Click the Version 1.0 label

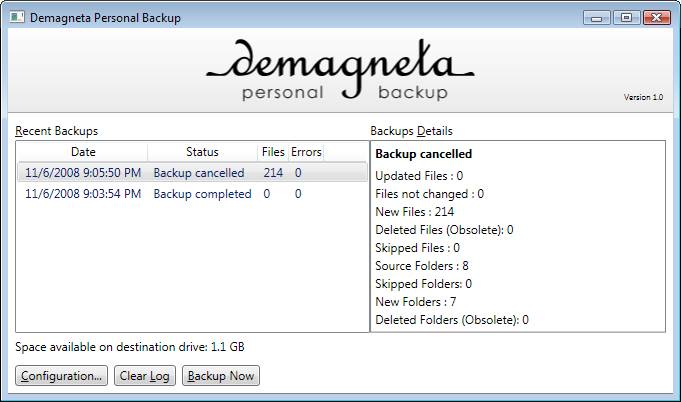[x=643, y=97]
